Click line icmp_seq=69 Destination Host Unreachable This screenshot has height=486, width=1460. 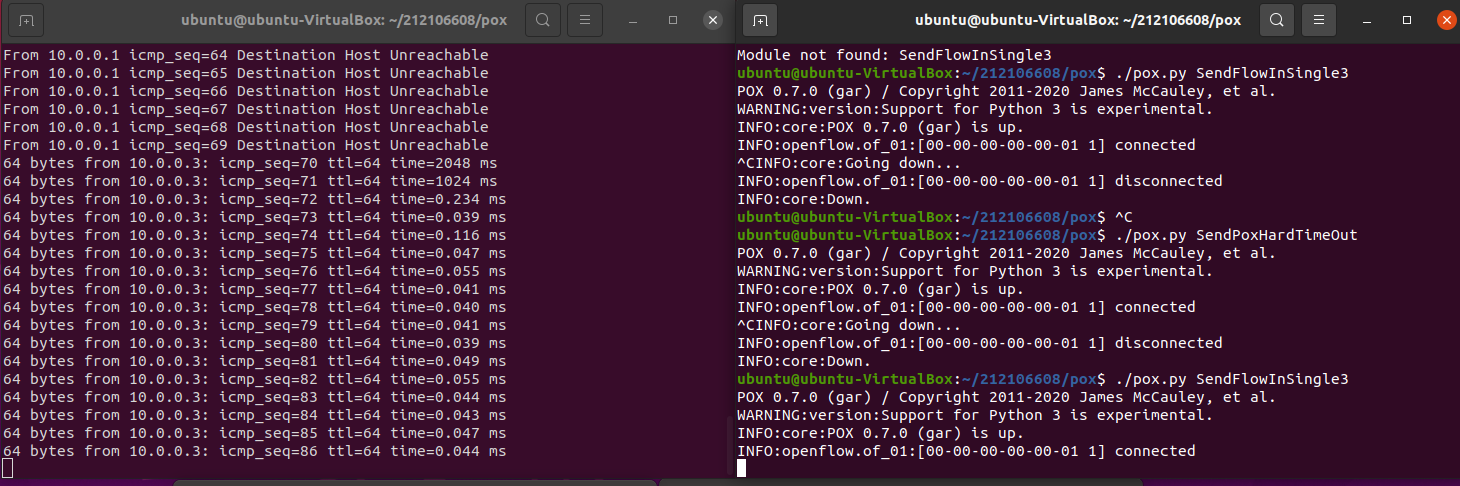click(246, 145)
